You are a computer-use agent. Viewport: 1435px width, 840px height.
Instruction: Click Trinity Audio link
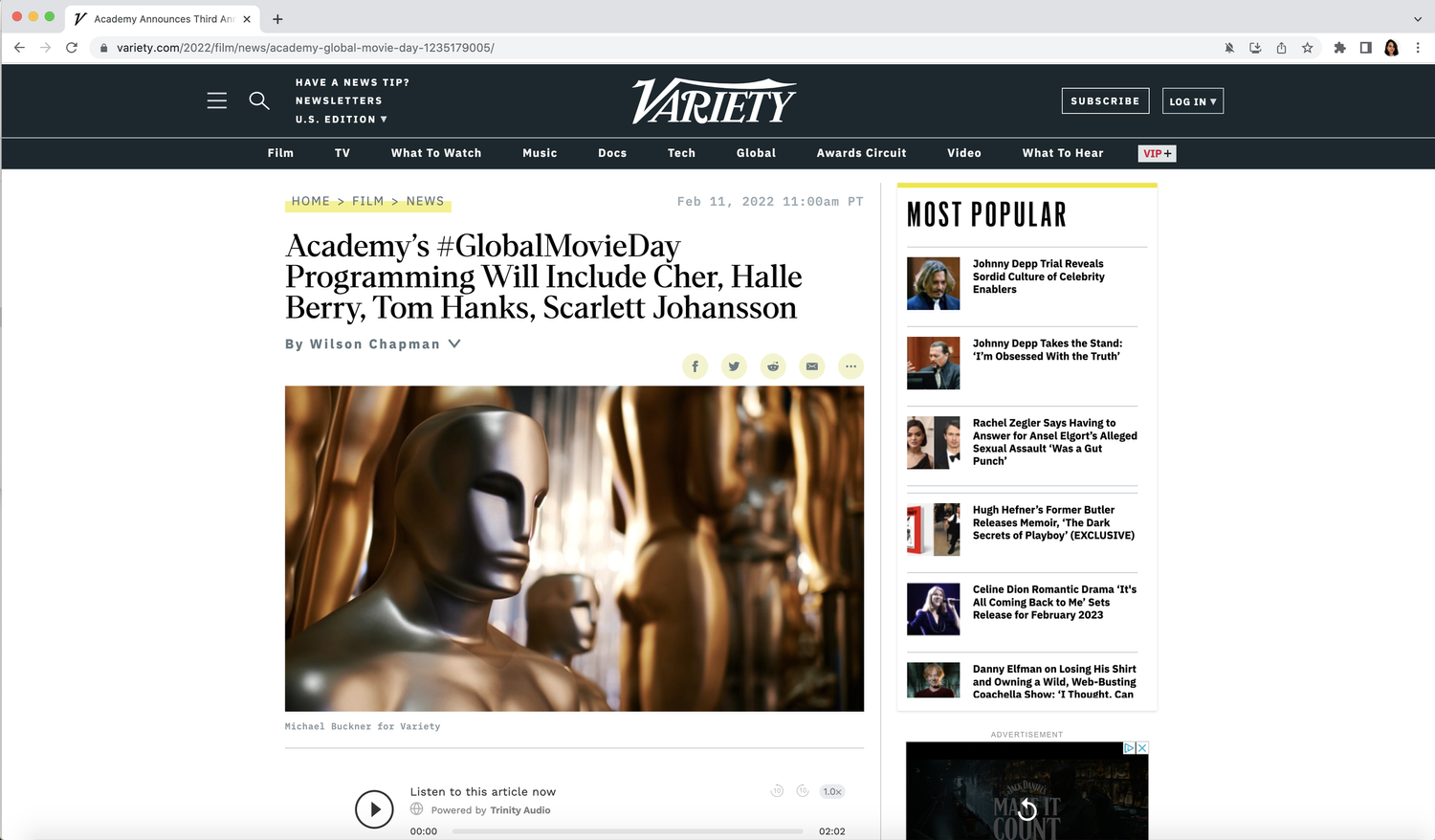(520, 810)
